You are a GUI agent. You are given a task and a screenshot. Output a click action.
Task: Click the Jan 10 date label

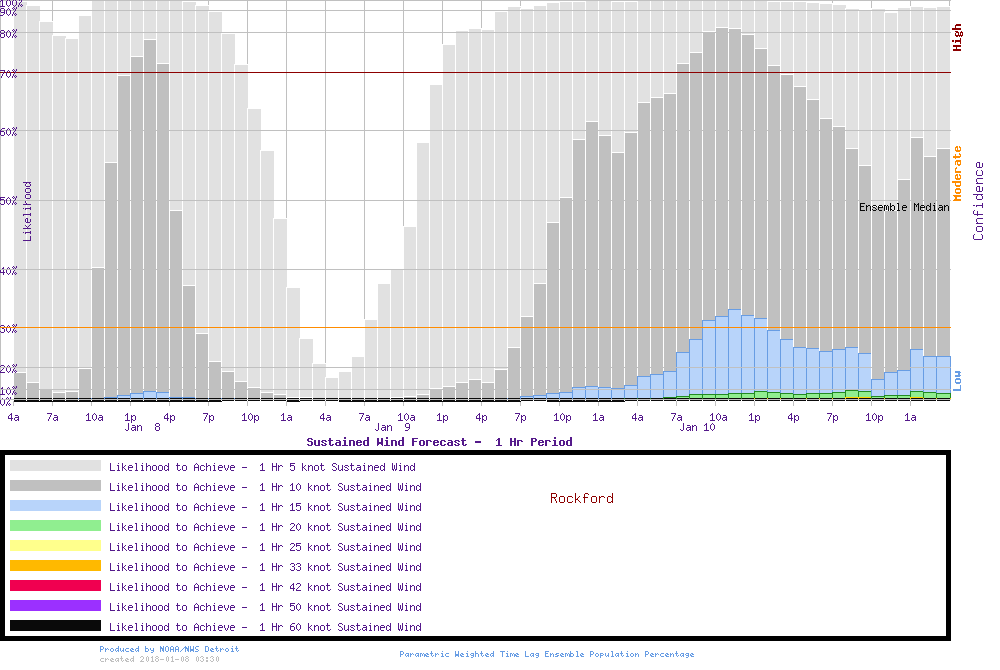[697, 428]
